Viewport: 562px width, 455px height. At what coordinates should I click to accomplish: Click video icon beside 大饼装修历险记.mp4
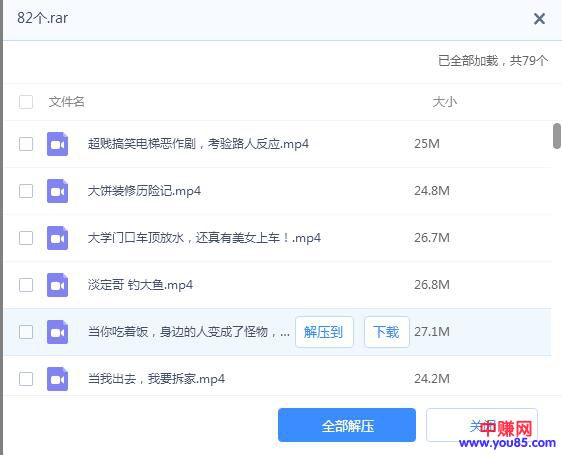57,191
